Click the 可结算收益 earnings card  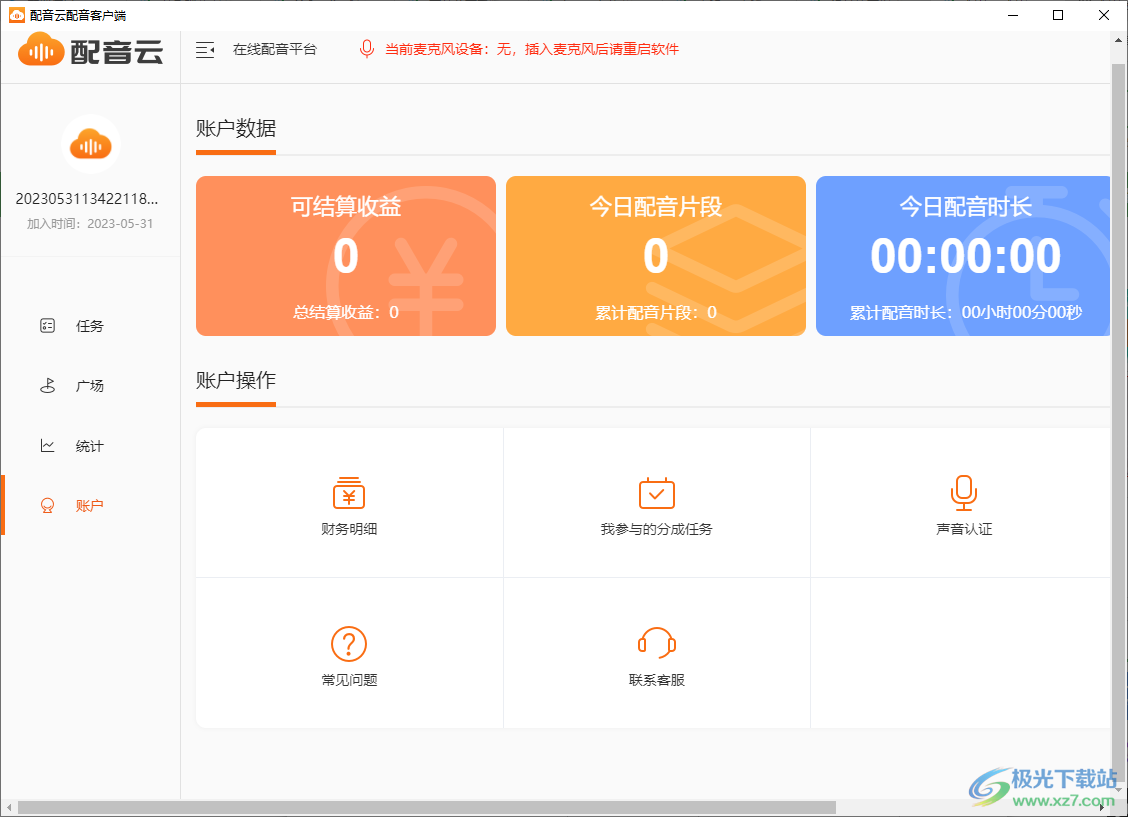pos(345,255)
